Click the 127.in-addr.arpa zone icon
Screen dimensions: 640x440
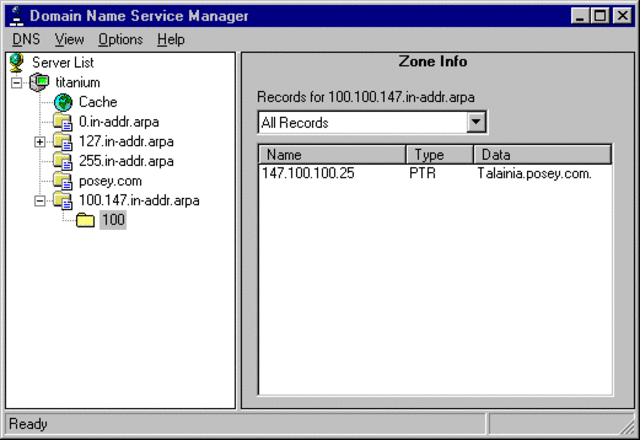(x=63, y=141)
